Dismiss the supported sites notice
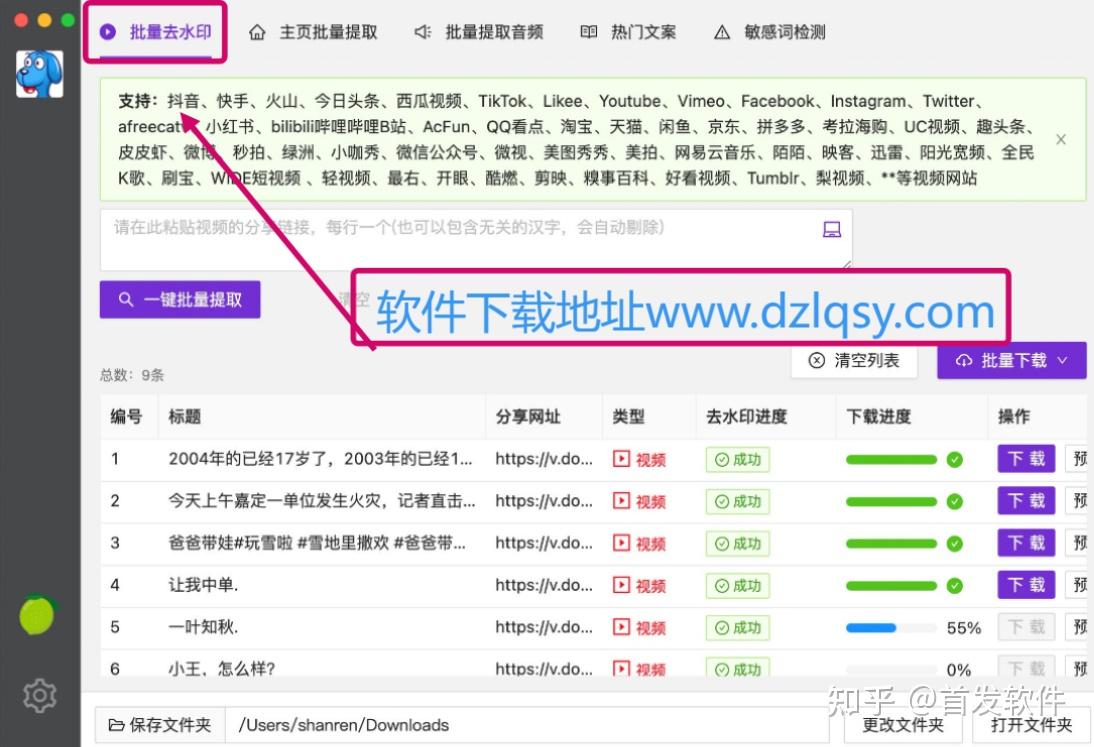 pos(1061,139)
